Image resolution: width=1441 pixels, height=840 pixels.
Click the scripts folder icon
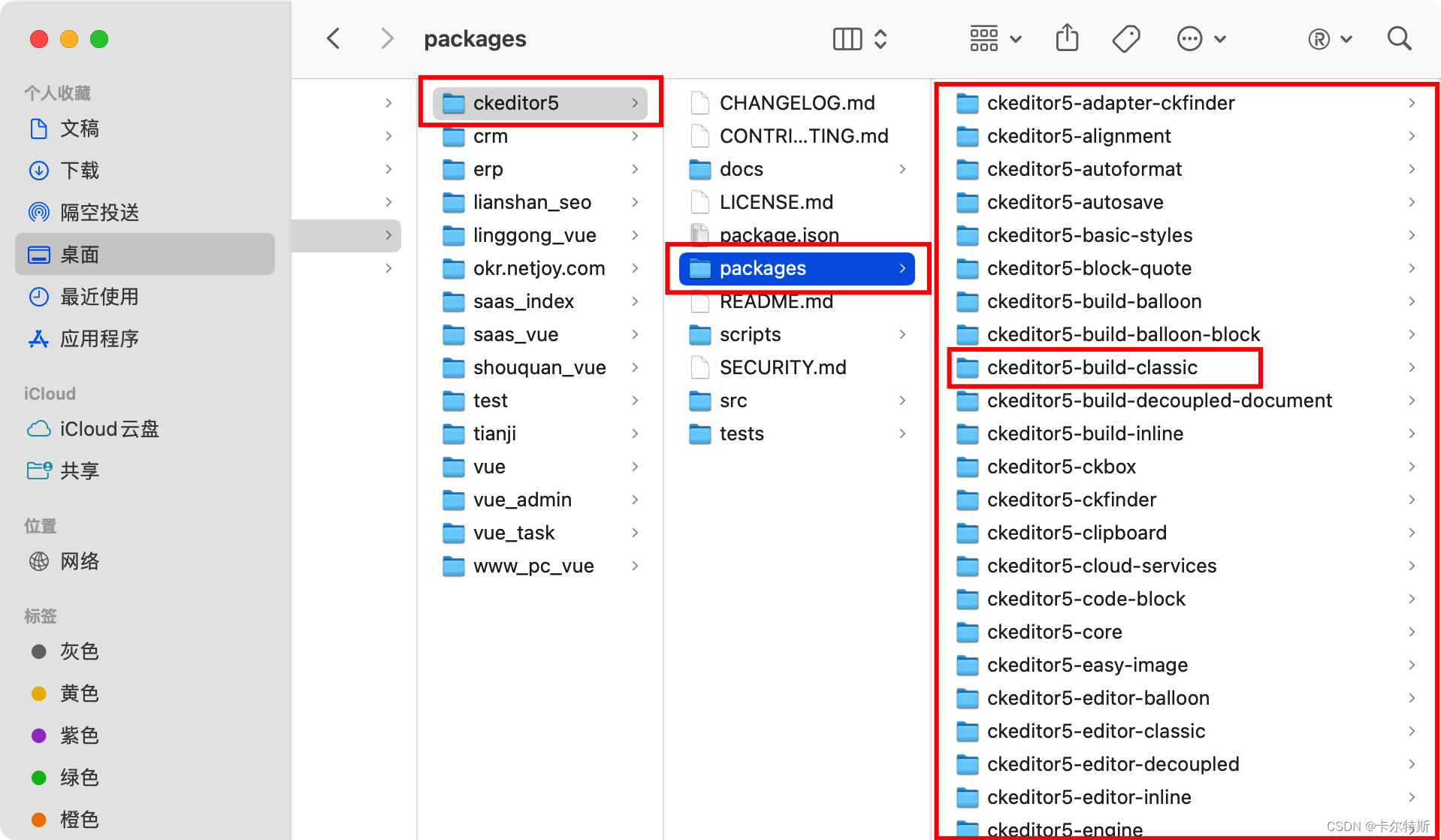pos(699,334)
